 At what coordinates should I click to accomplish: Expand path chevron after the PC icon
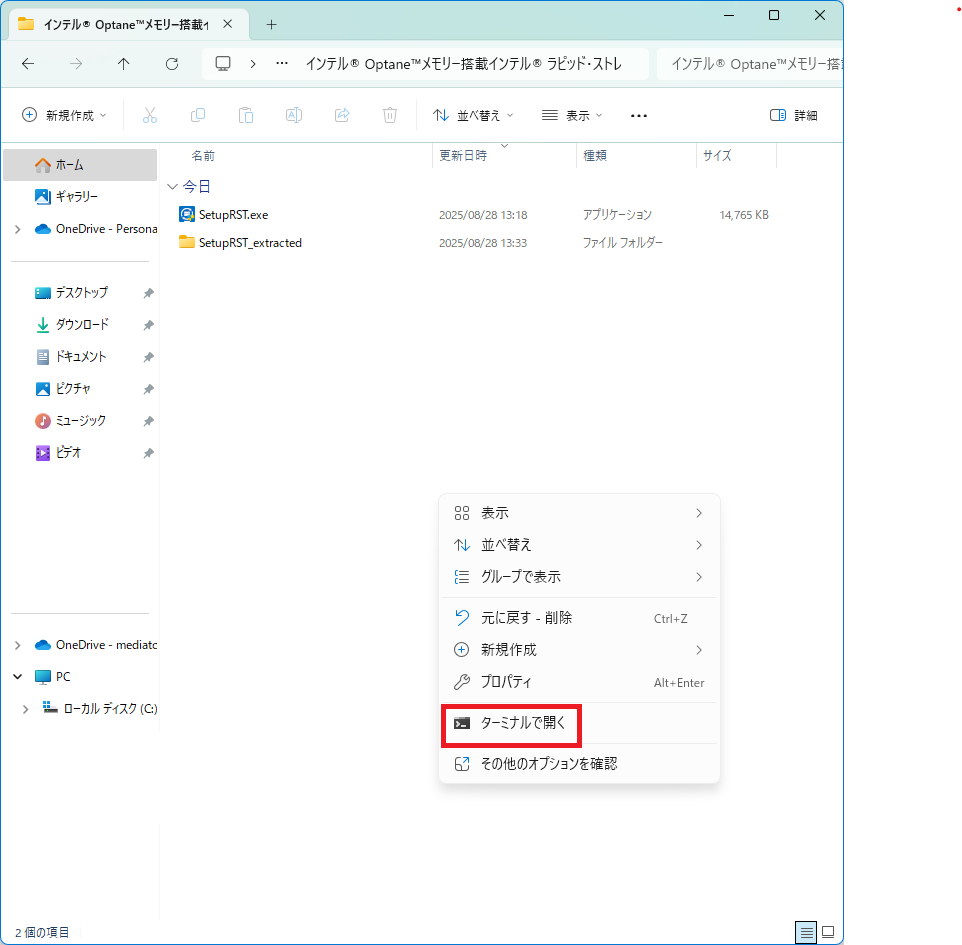coord(253,64)
